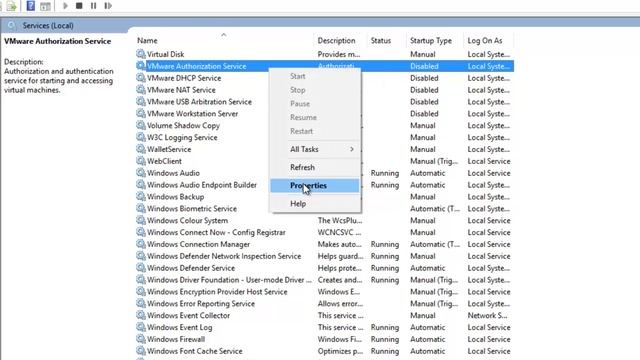Screen dimensions: 640x360
Task: Click the gear icon beside Windows Colour System
Action: pyautogui.click(x=141, y=220)
